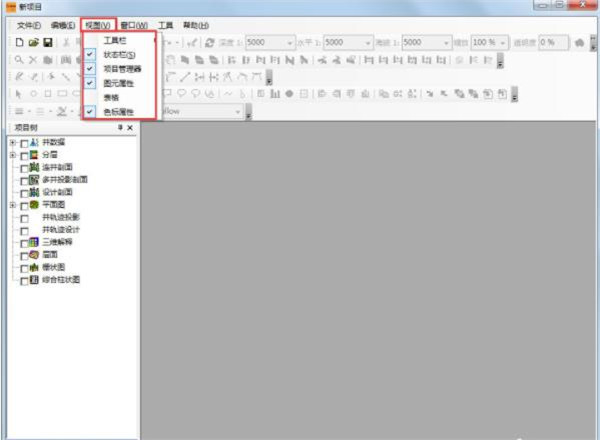Click the refresh icon before depth field

click(x=209, y=43)
